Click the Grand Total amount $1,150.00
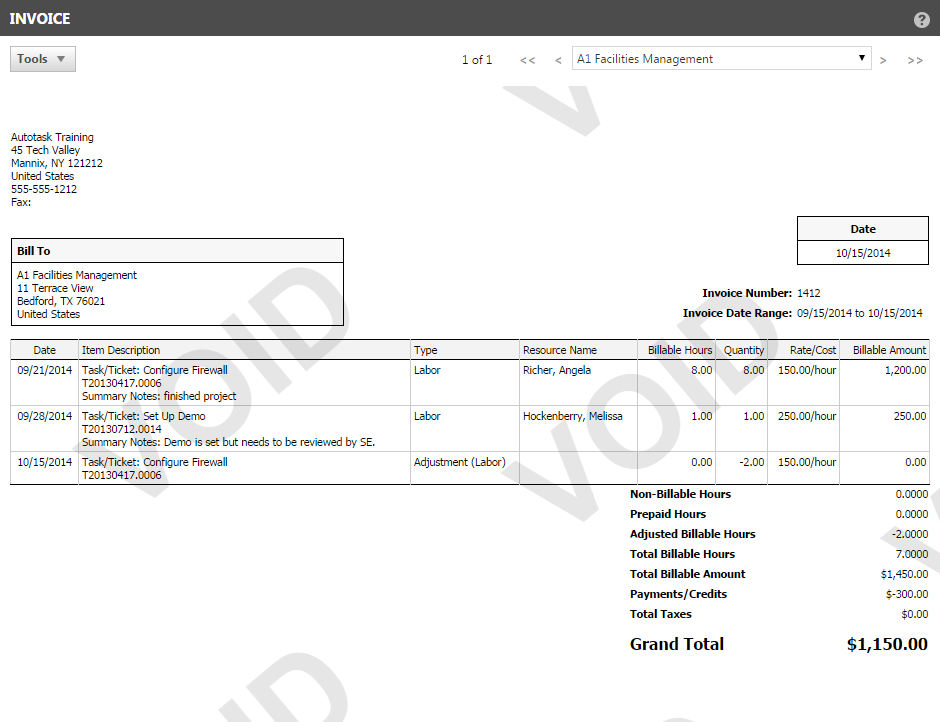The width and height of the screenshot is (940, 722). tap(886, 644)
